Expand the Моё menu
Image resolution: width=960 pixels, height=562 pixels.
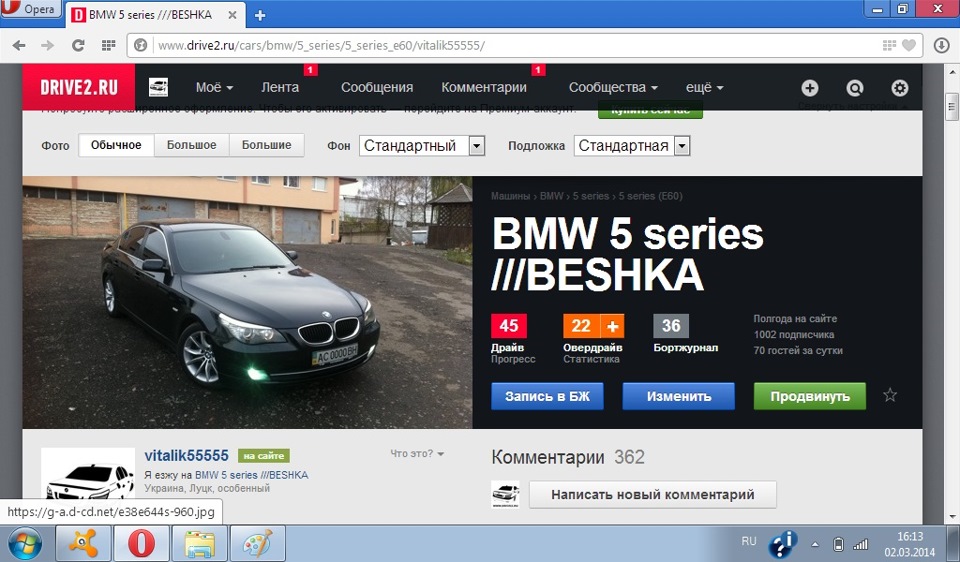tap(214, 88)
